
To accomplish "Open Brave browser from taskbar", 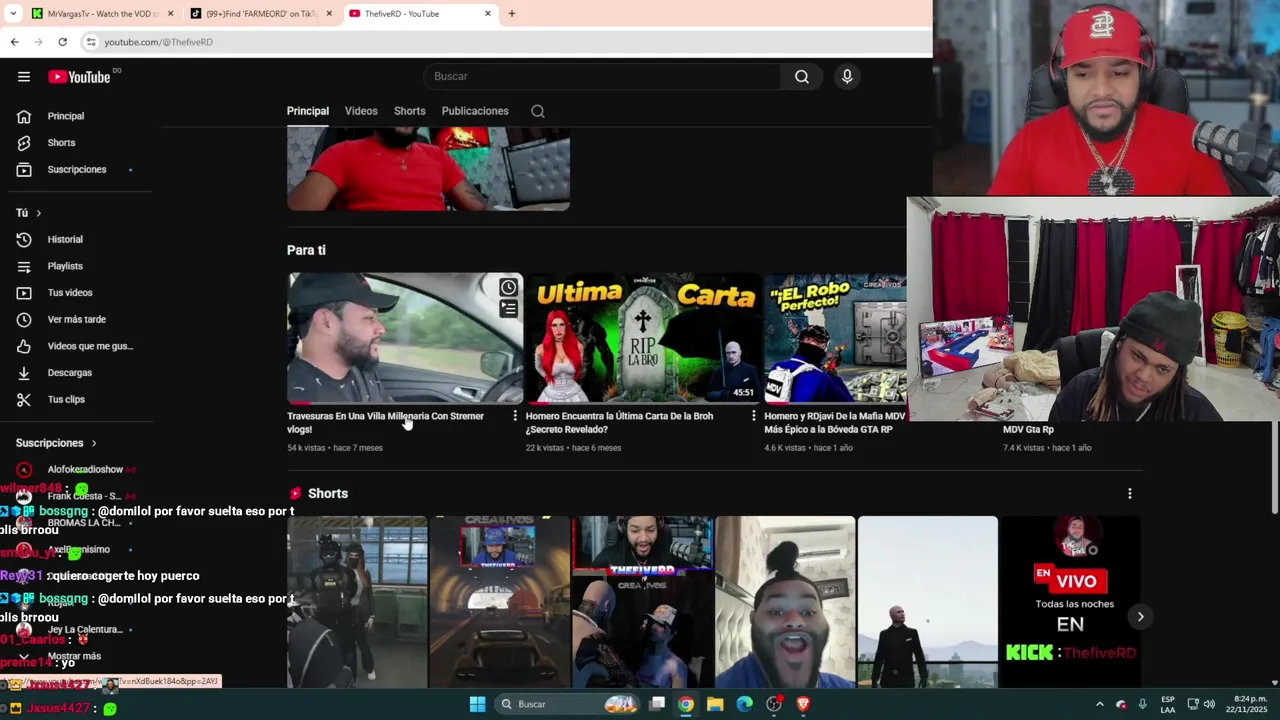I will (802, 704).
